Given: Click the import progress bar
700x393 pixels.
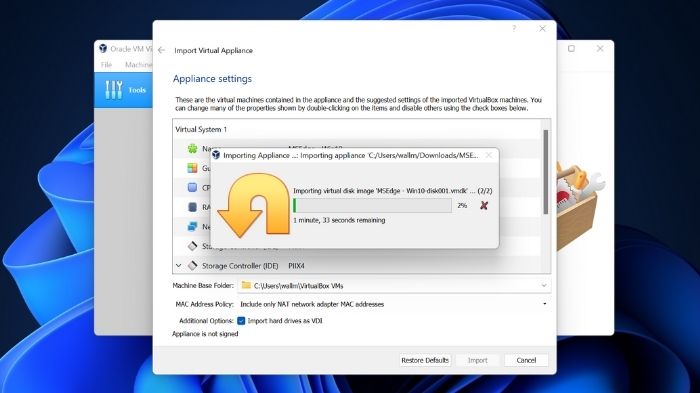Looking at the screenshot, I should coord(372,205).
